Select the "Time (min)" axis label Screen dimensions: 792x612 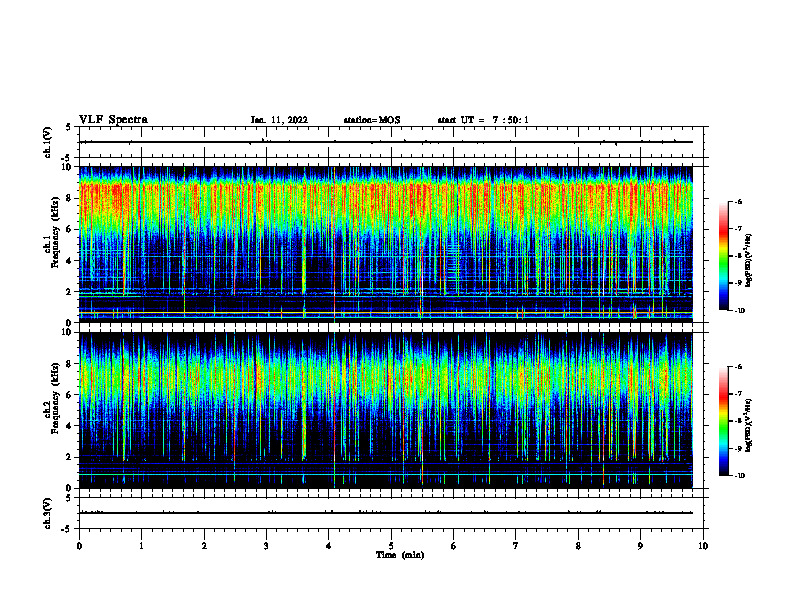click(400, 555)
